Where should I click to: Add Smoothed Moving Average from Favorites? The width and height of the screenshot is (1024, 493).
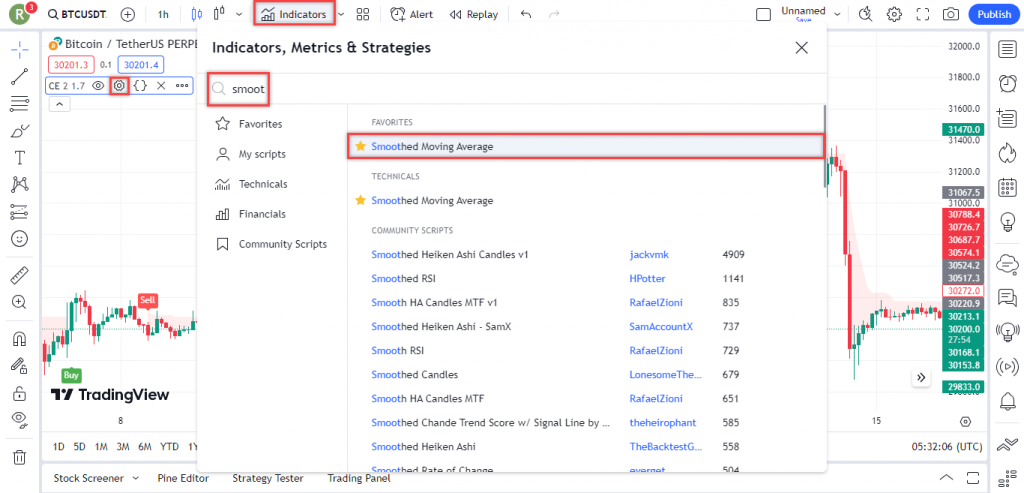(x=585, y=147)
